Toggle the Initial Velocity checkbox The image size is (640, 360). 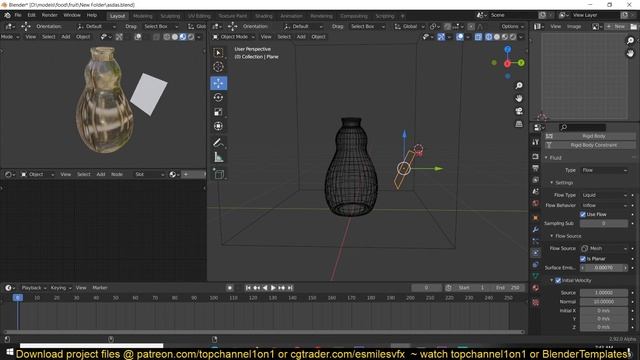point(558,280)
